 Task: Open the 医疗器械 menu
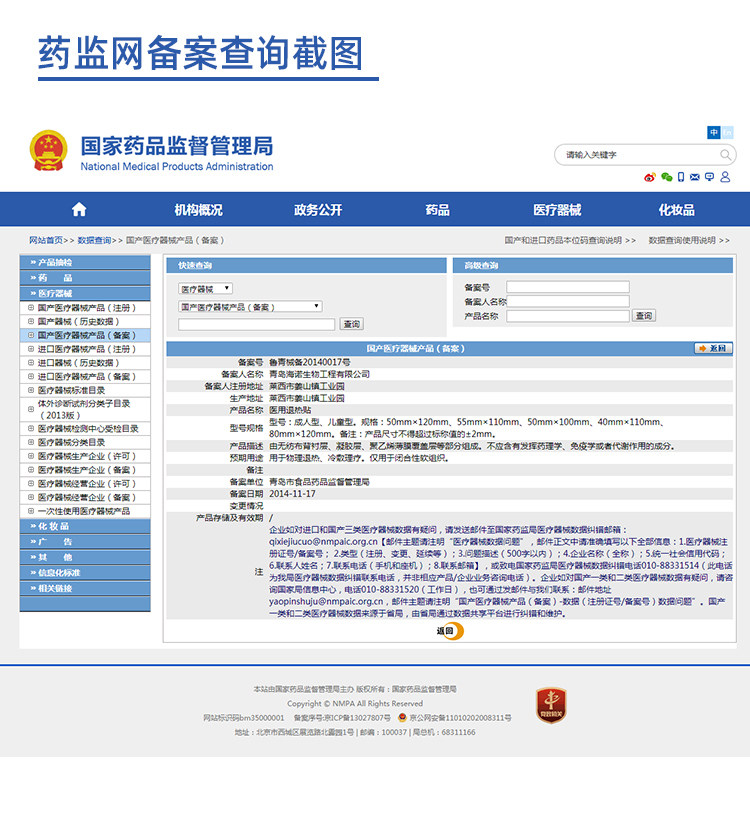(x=557, y=209)
